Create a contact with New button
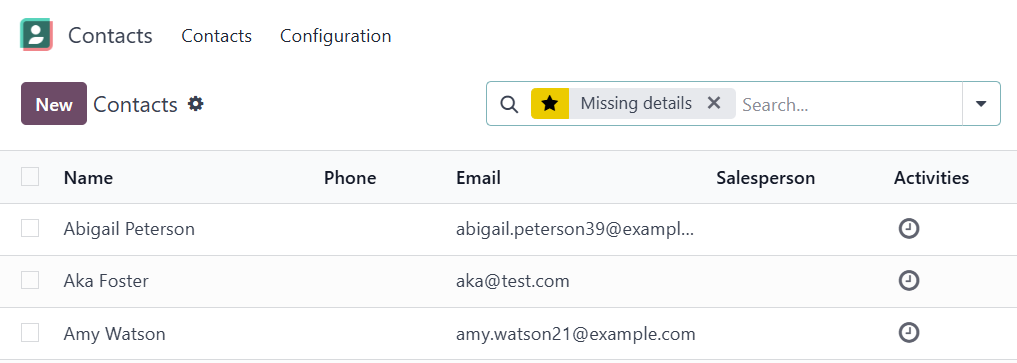This screenshot has height=363, width=1017. tap(54, 104)
